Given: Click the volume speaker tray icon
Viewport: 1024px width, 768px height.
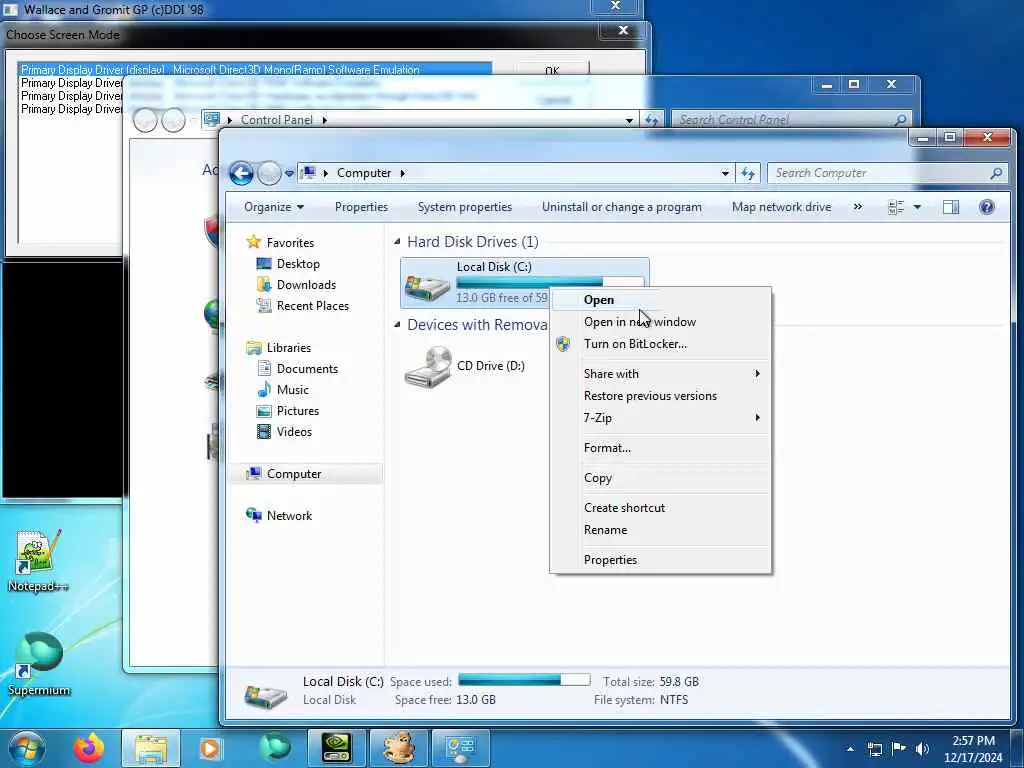Looking at the screenshot, I should pyautogui.click(x=922, y=748).
